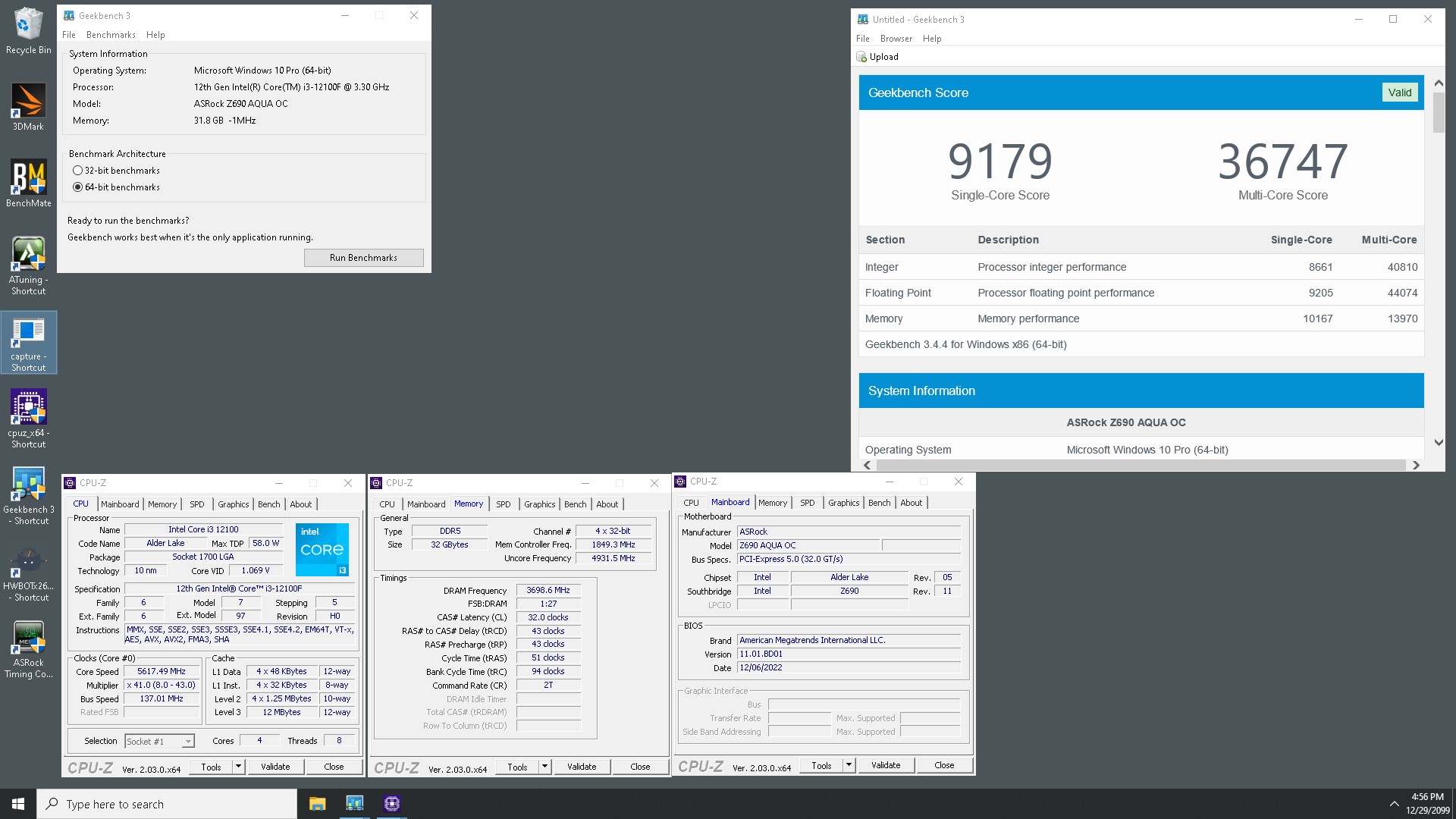Image resolution: width=1456 pixels, height=819 pixels.
Task: Click horizontal scrollbar thumb in Geekbench results
Action: (x=1140, y=465)
